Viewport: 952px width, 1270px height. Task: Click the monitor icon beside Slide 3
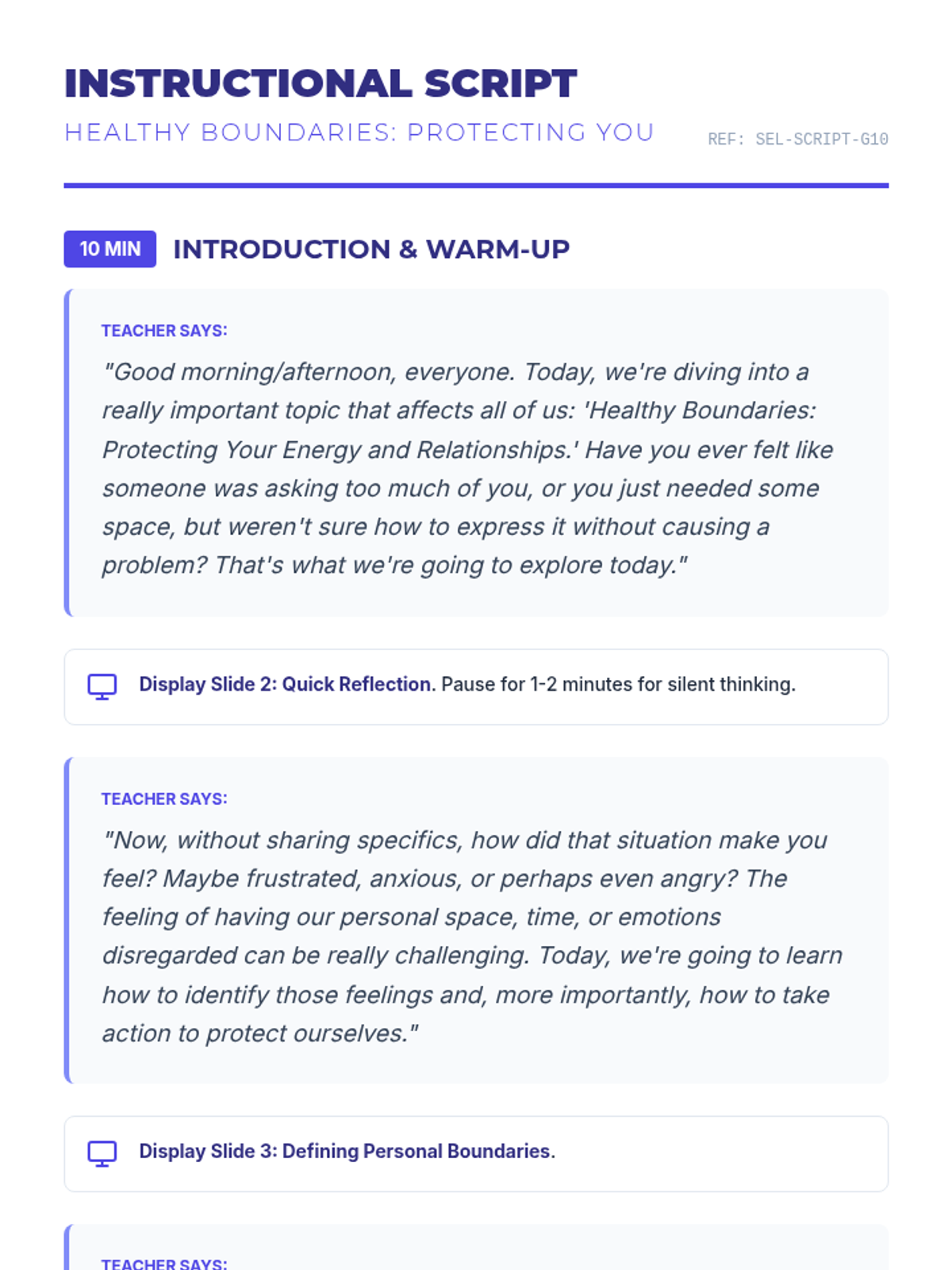click(102, 1153)
